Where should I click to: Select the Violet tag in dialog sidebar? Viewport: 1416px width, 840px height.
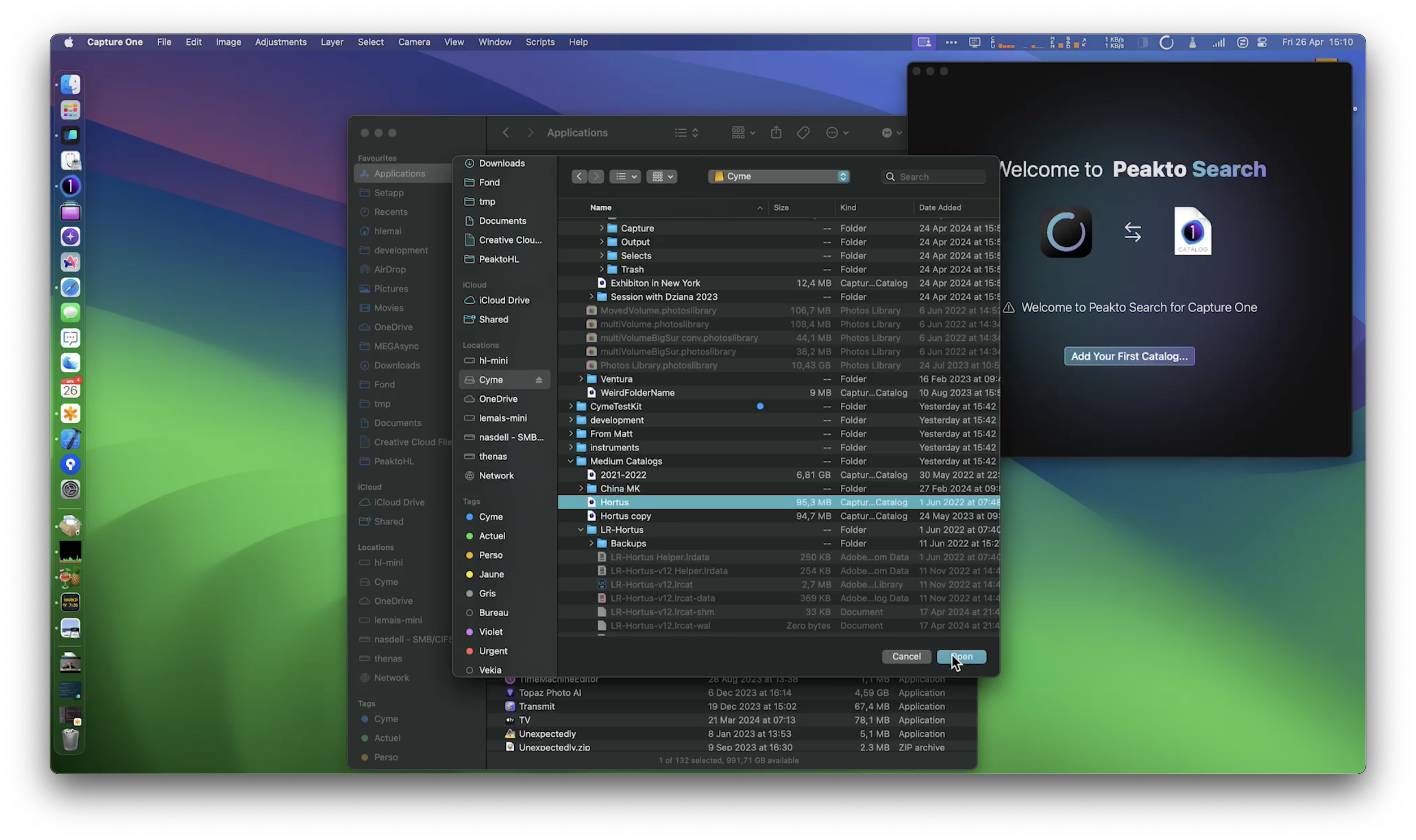tap(504, 632)
